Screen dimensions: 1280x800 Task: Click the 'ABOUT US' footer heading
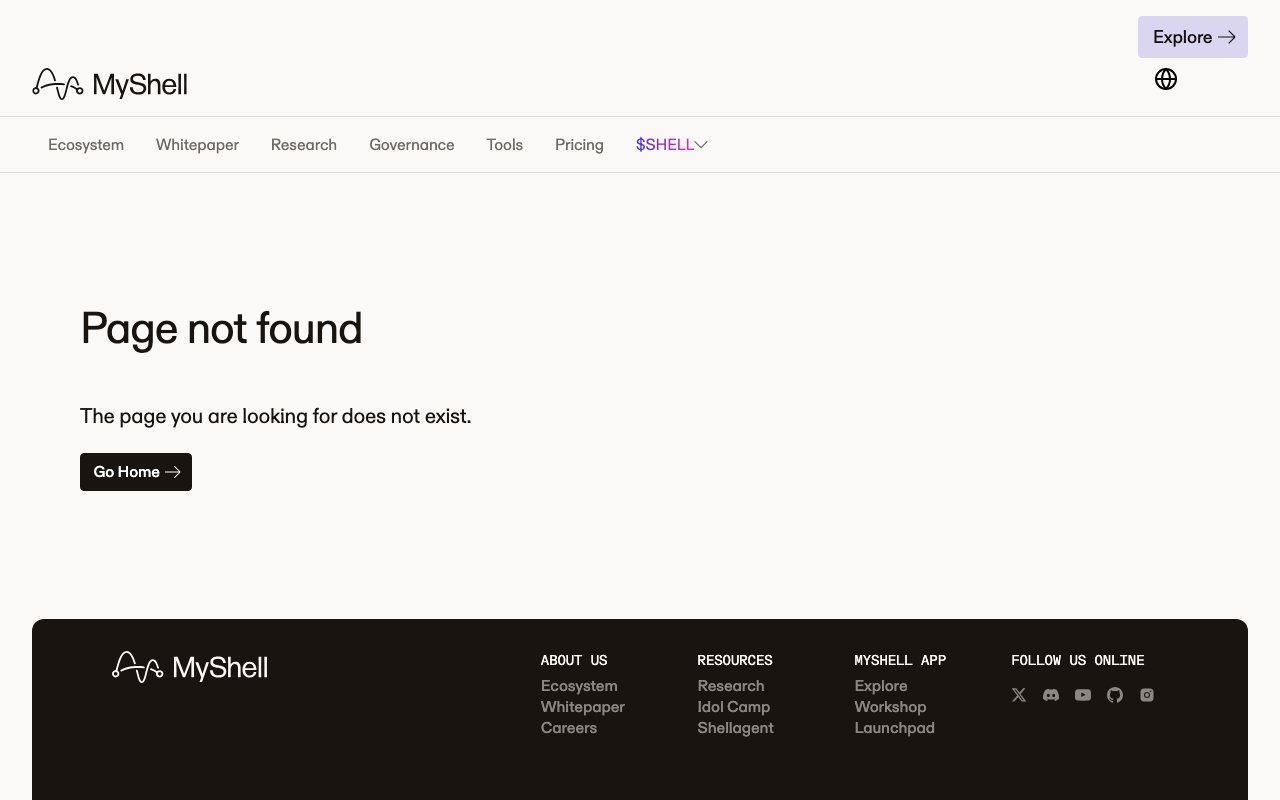coord(574,660)
